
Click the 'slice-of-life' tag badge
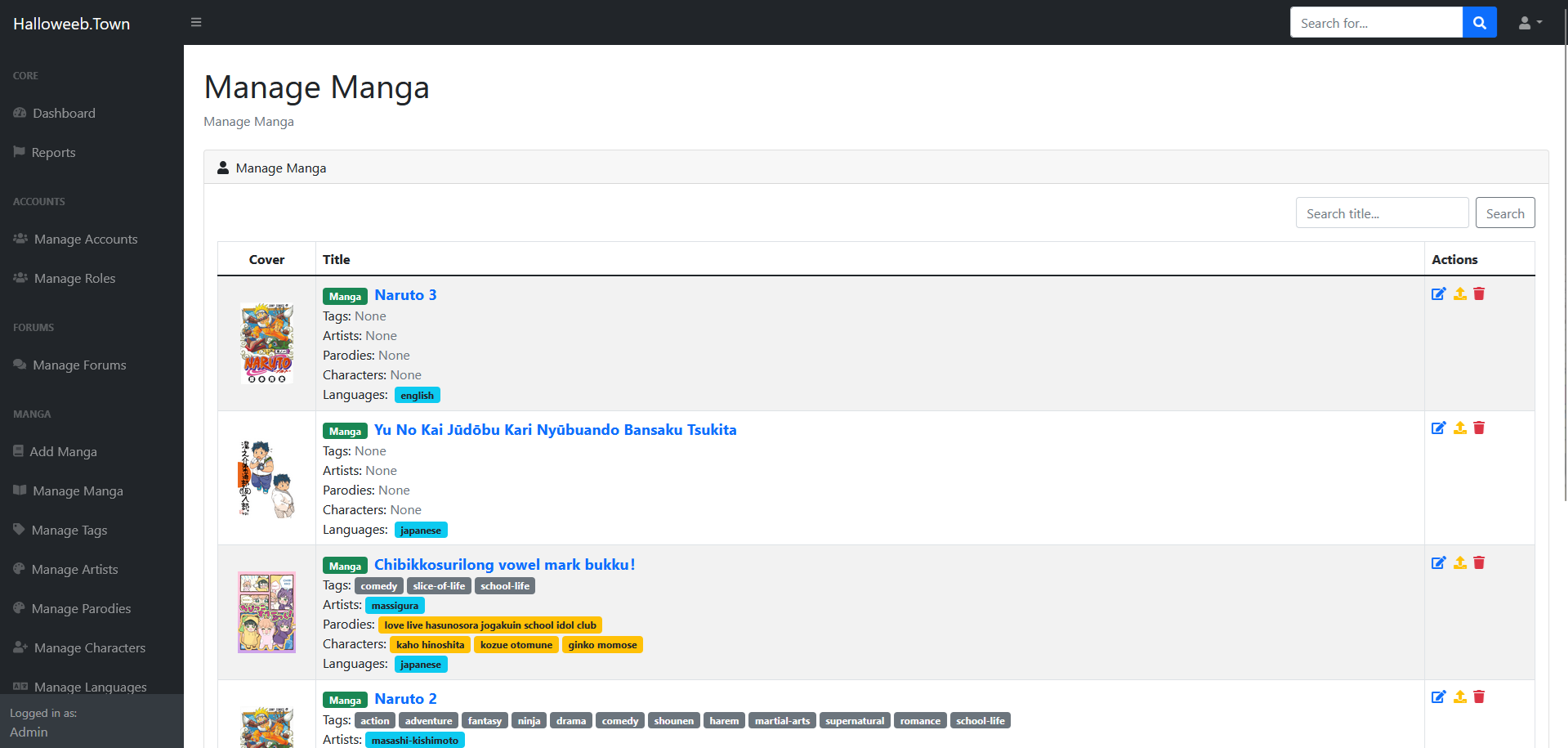click(x=439, y=586)
